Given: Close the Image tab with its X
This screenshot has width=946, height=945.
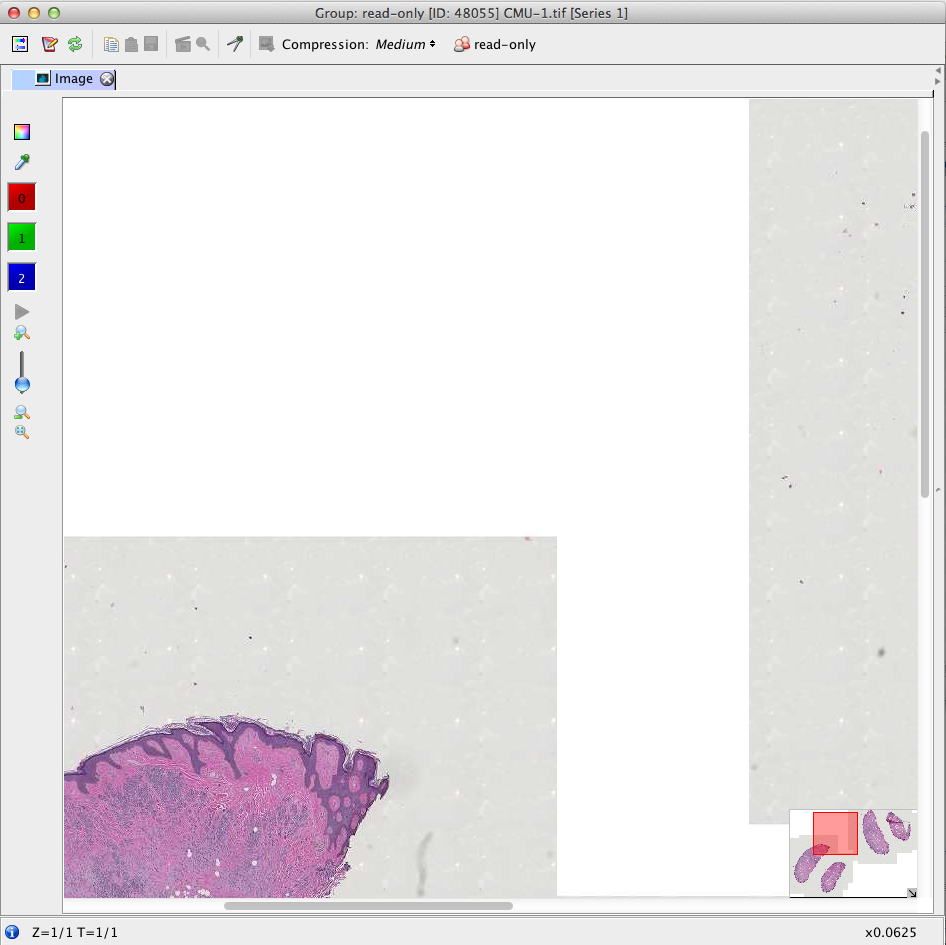Looking at the screenshot, I should tap(107, 79).
